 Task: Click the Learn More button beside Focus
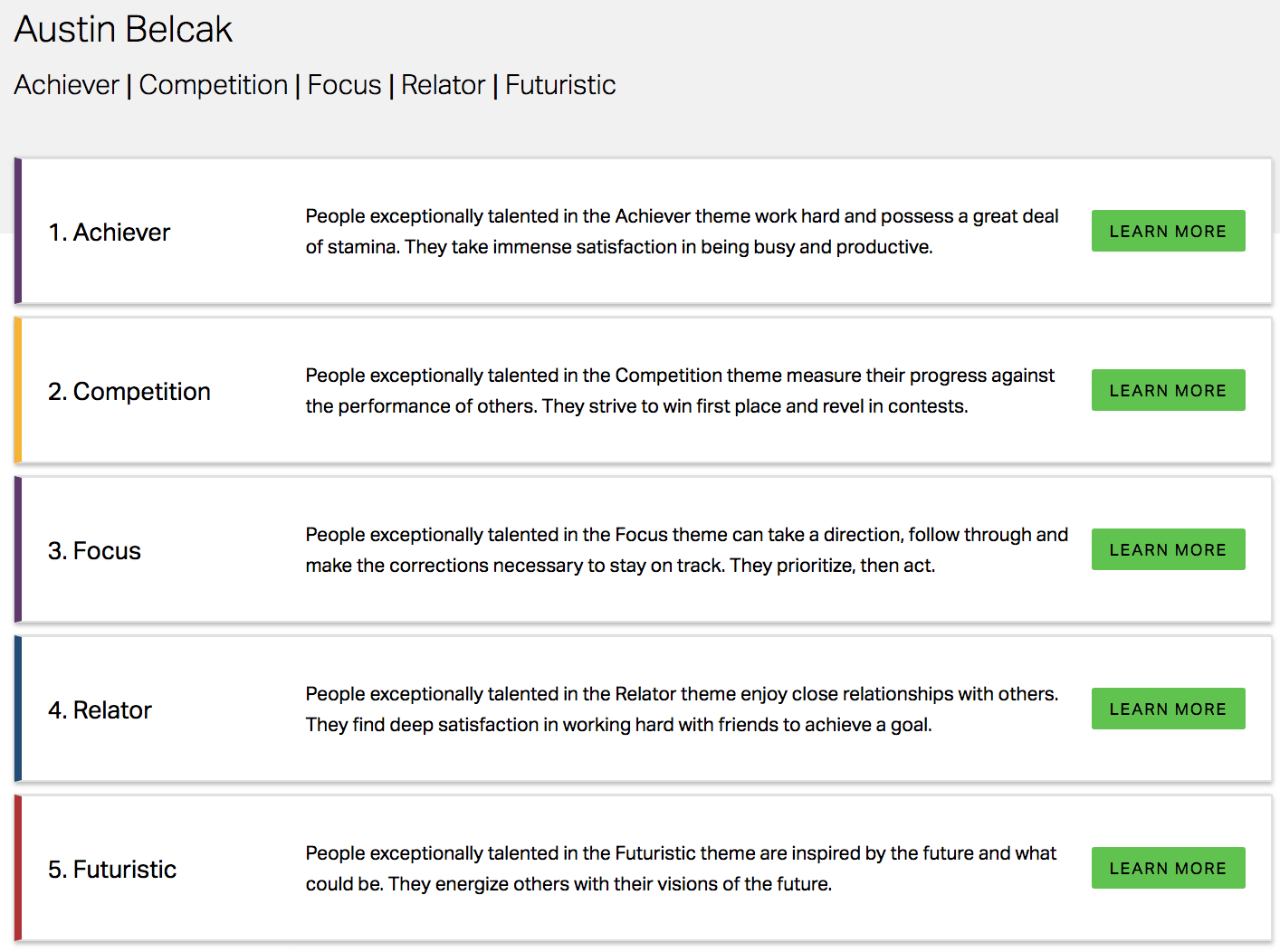tap(1168, 549)
